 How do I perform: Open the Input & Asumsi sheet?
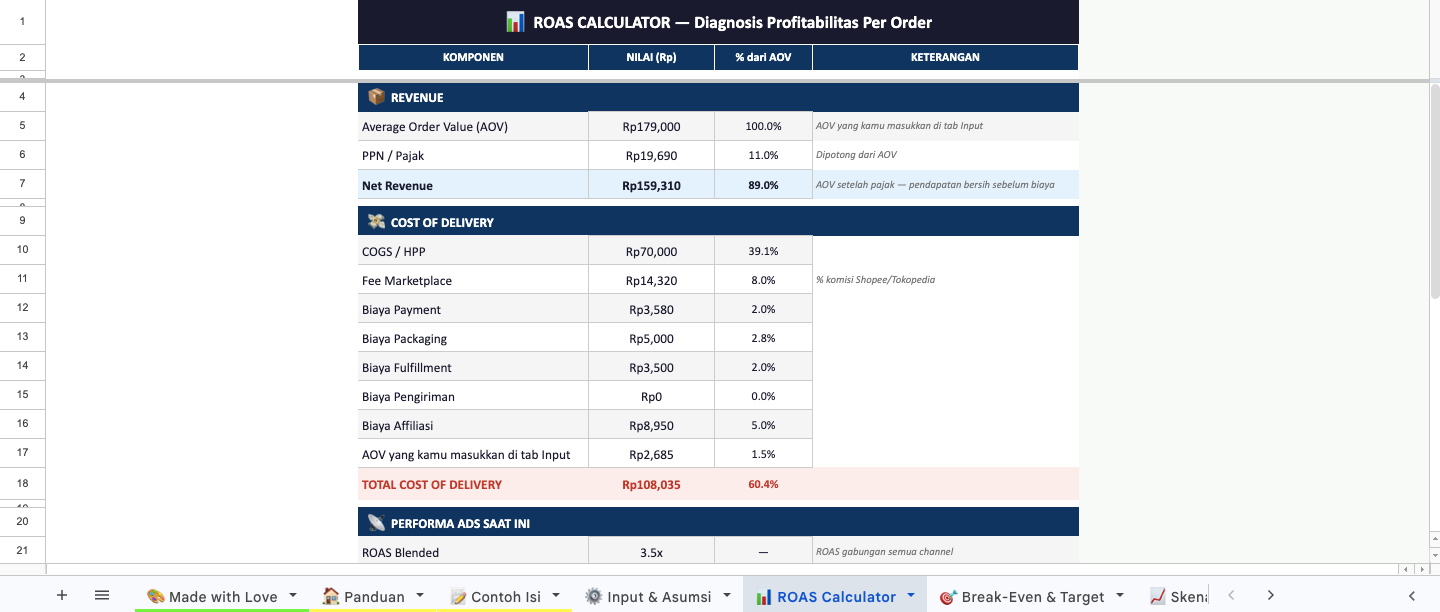pos(659,596)
